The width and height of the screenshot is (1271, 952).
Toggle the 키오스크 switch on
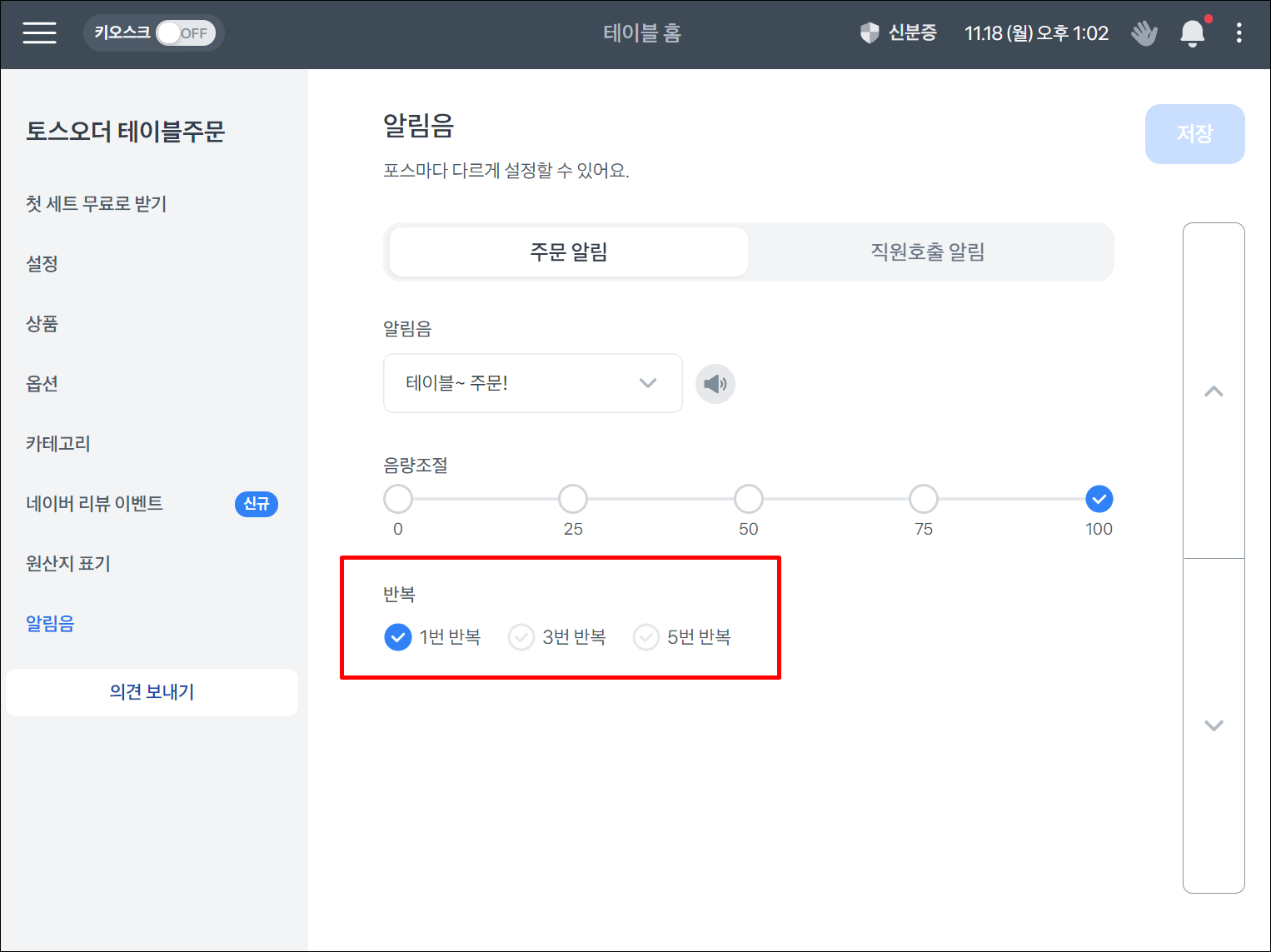pos(185,33)
